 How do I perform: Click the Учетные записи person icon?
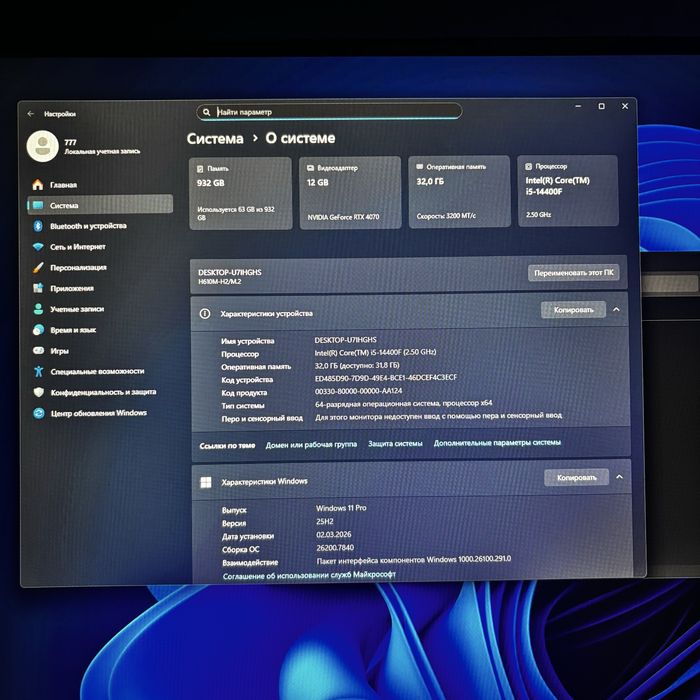point(38,308)
